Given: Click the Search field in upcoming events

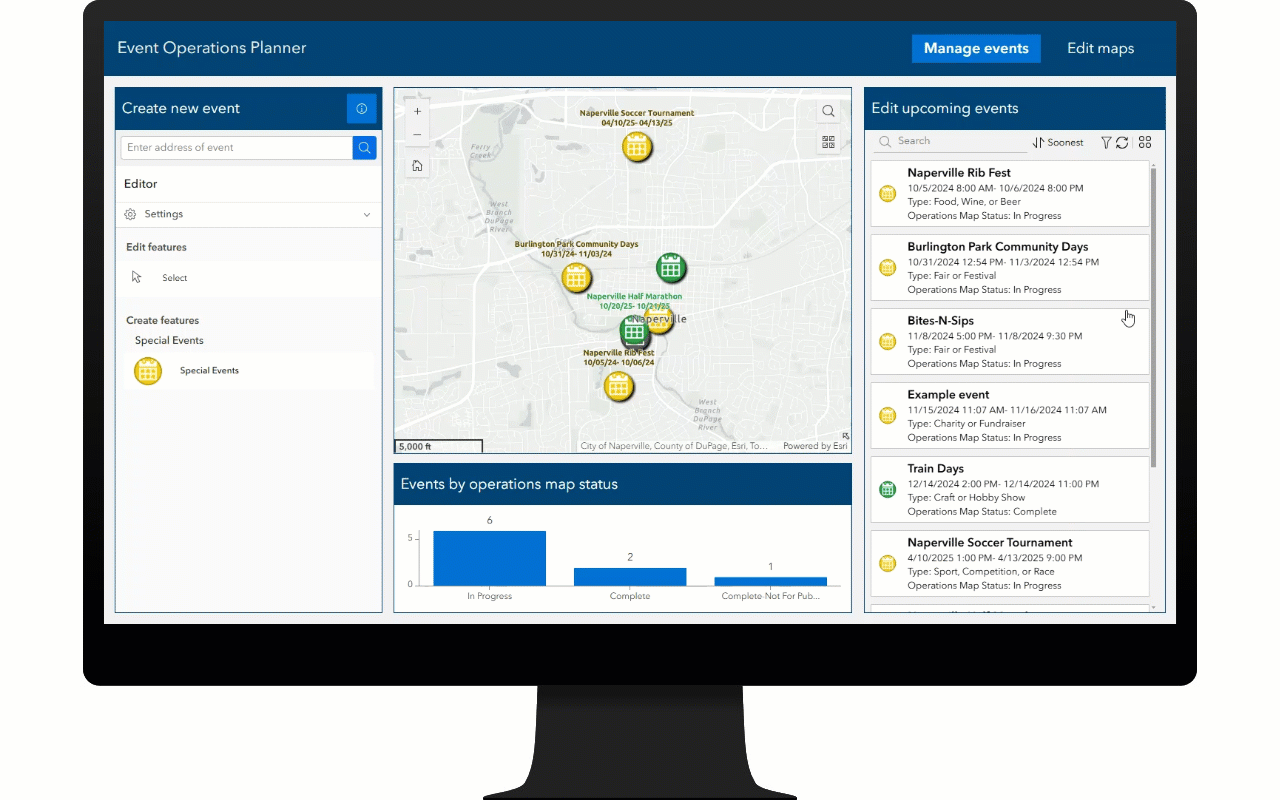Looking at the screenshot, I should click(x=950, y=142).
